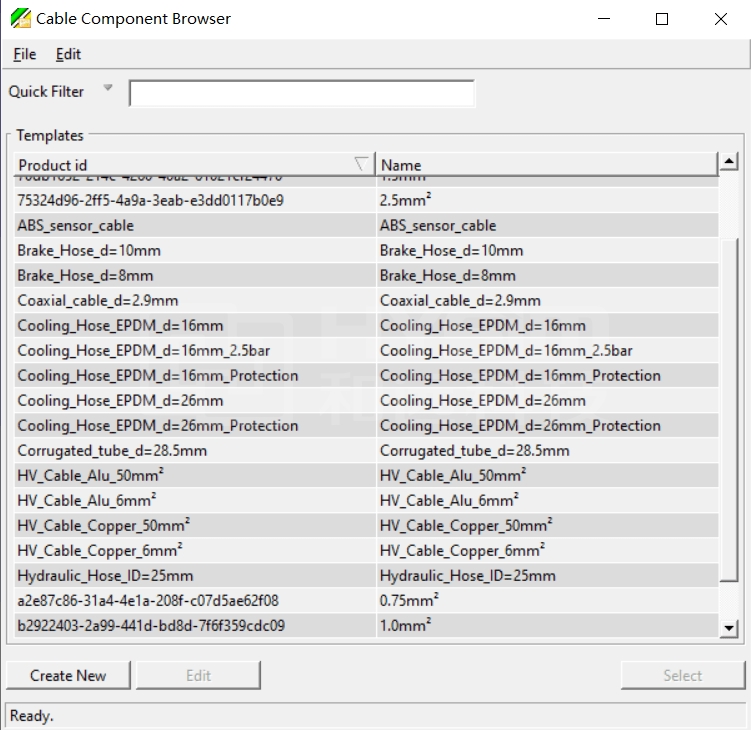Select Coaxial_cable_d=2.9mm name cell
The width and height of the screenshot is (751, 730).
pyautogui.click(x=547, y=300)
